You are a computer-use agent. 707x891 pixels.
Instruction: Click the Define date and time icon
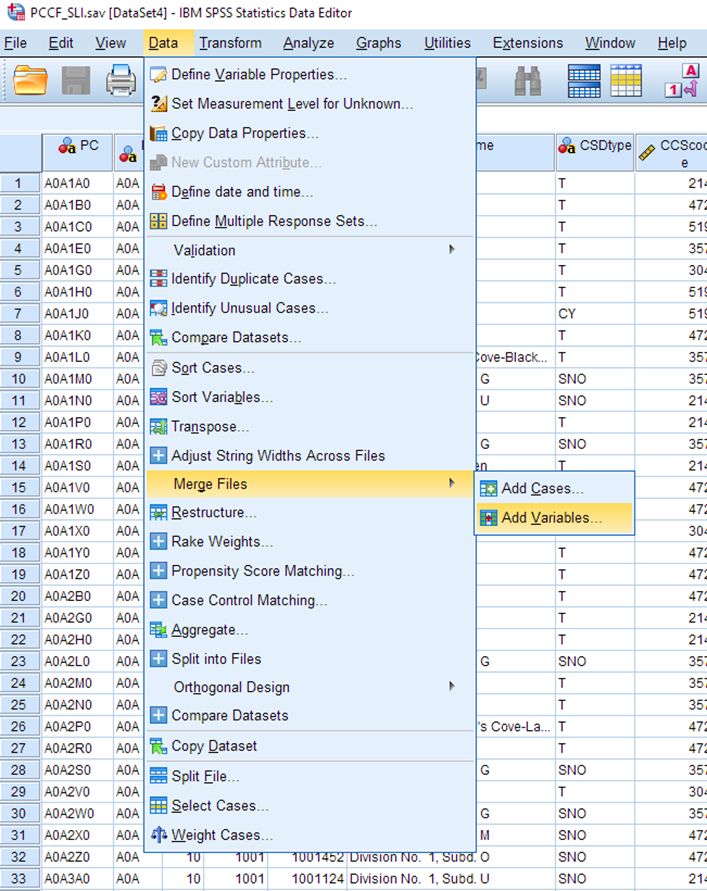(159, 192)
